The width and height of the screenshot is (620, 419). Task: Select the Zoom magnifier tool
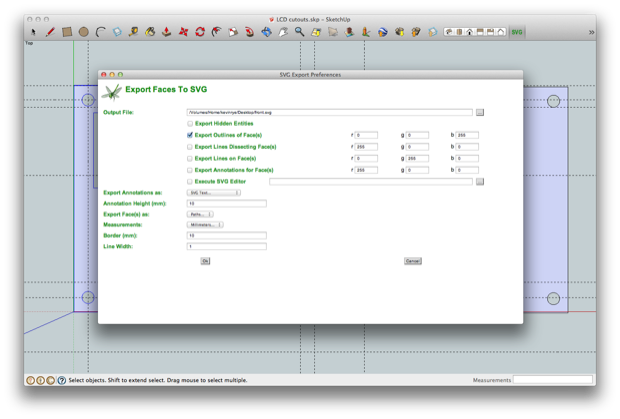pos(299,32)
